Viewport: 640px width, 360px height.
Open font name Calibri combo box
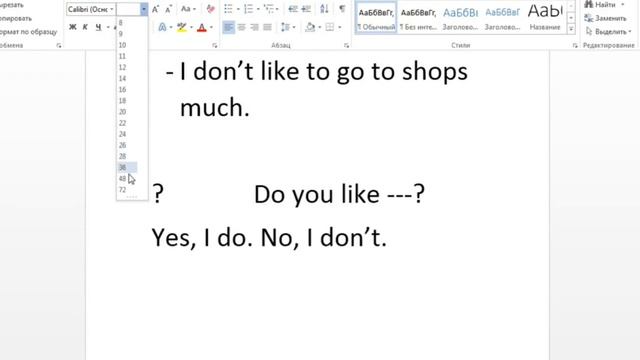(x=91, y=9)
